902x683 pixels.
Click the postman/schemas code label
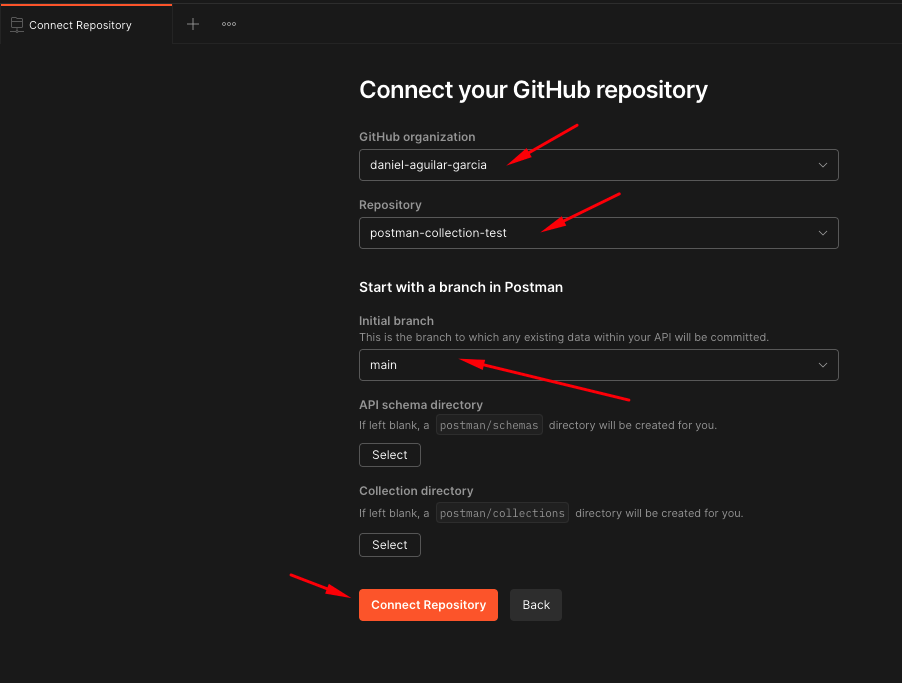[489, 425]
